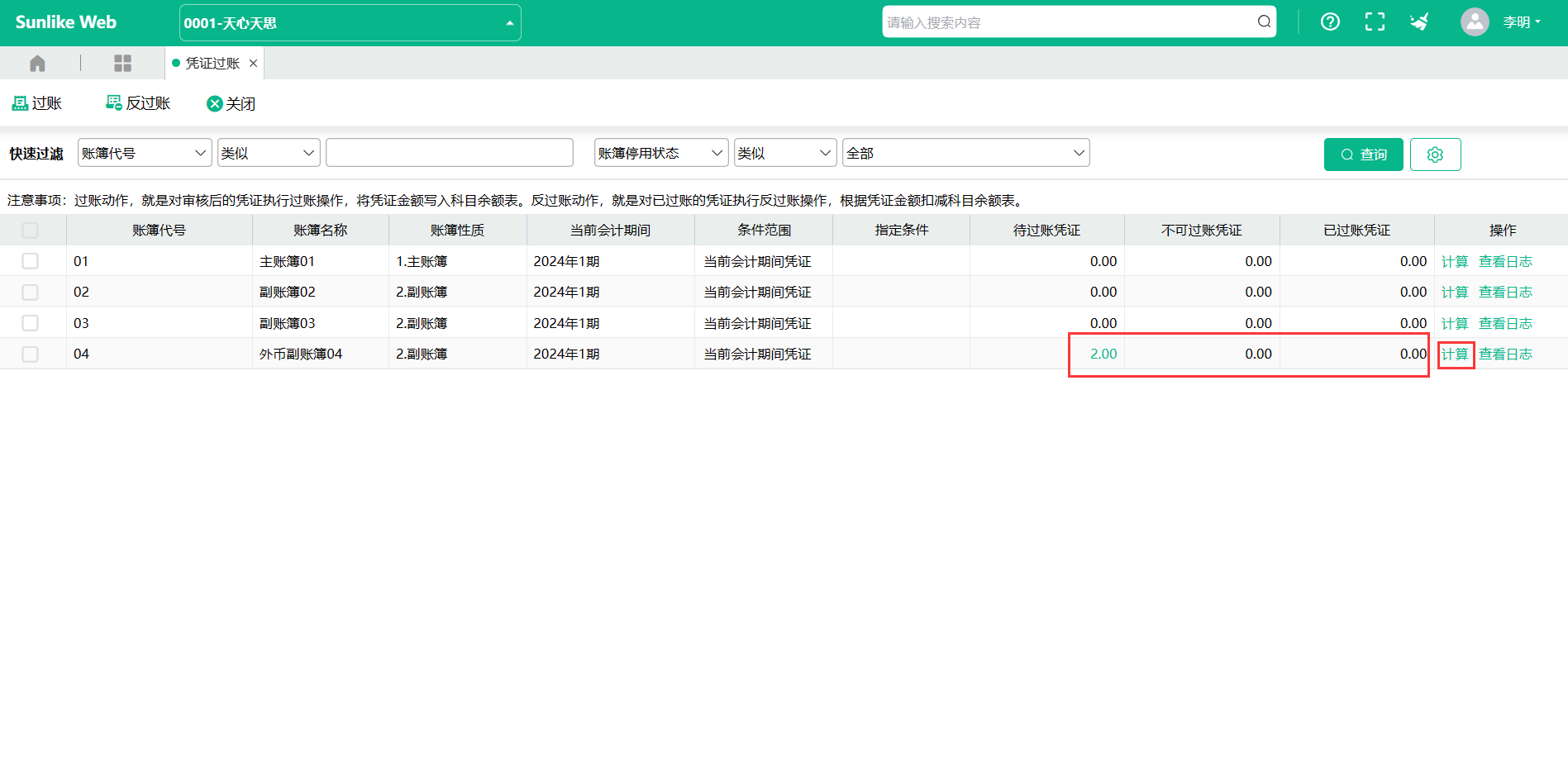The height and width of the screenshot is (766, 1568).
Task: Click 计算 for 副账簿02
Action: pos(1455,293)
